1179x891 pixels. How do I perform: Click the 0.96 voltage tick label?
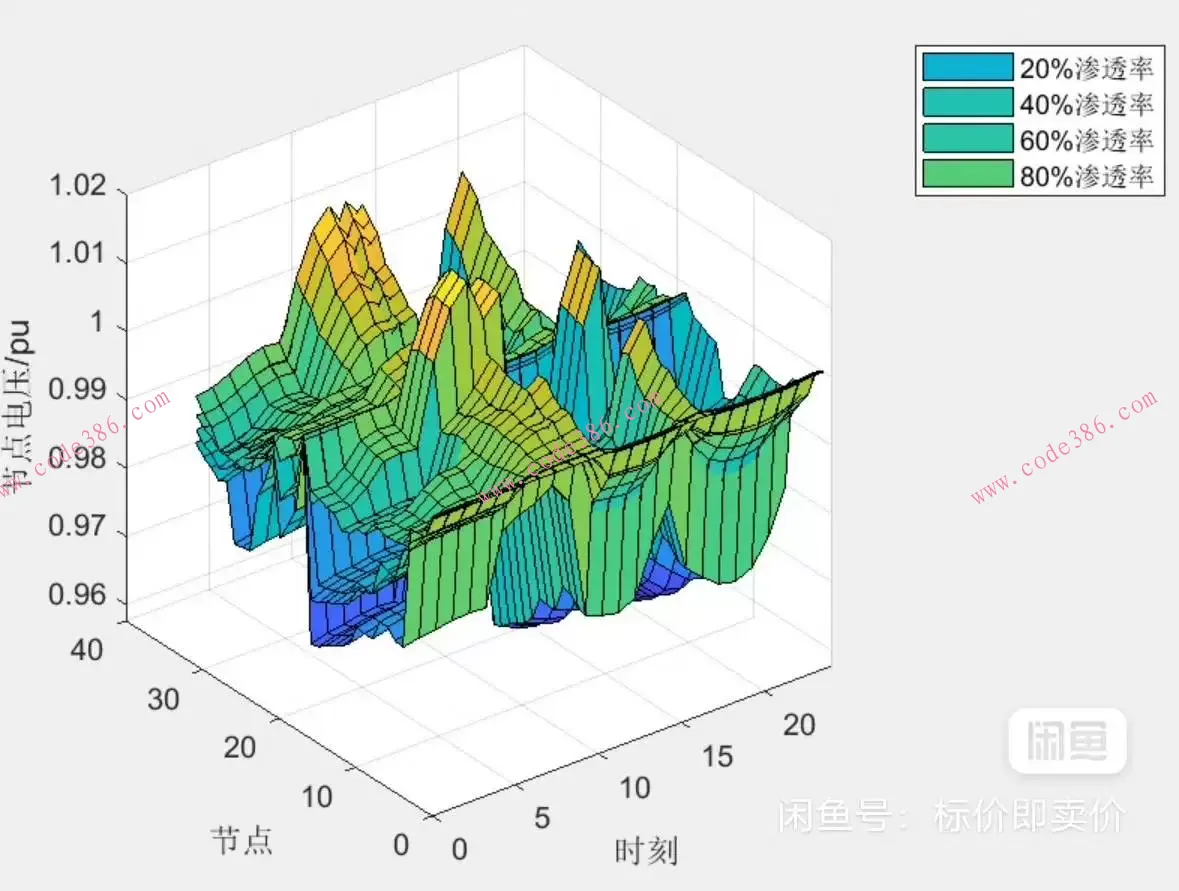(x=77, y=595)
